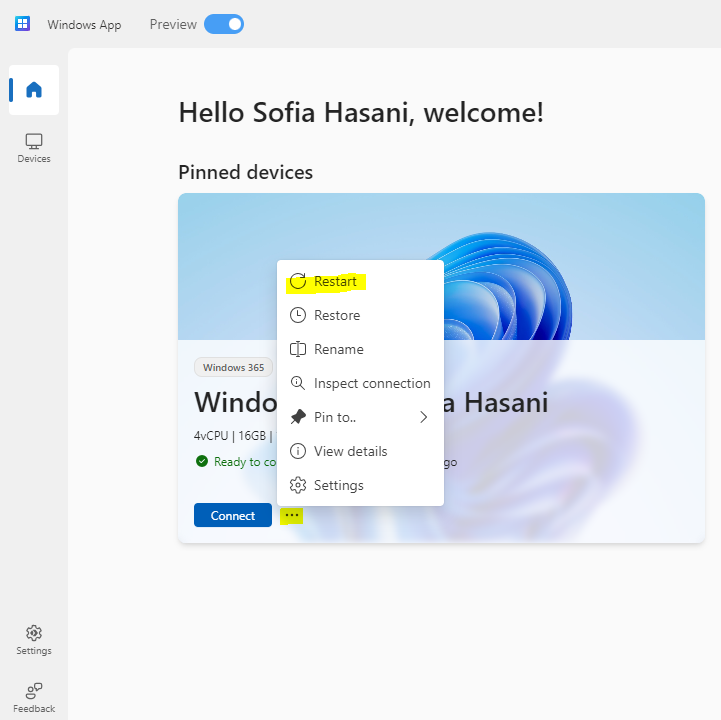Click the Connect button
721x720 pixels.
[x=233, y=515]
